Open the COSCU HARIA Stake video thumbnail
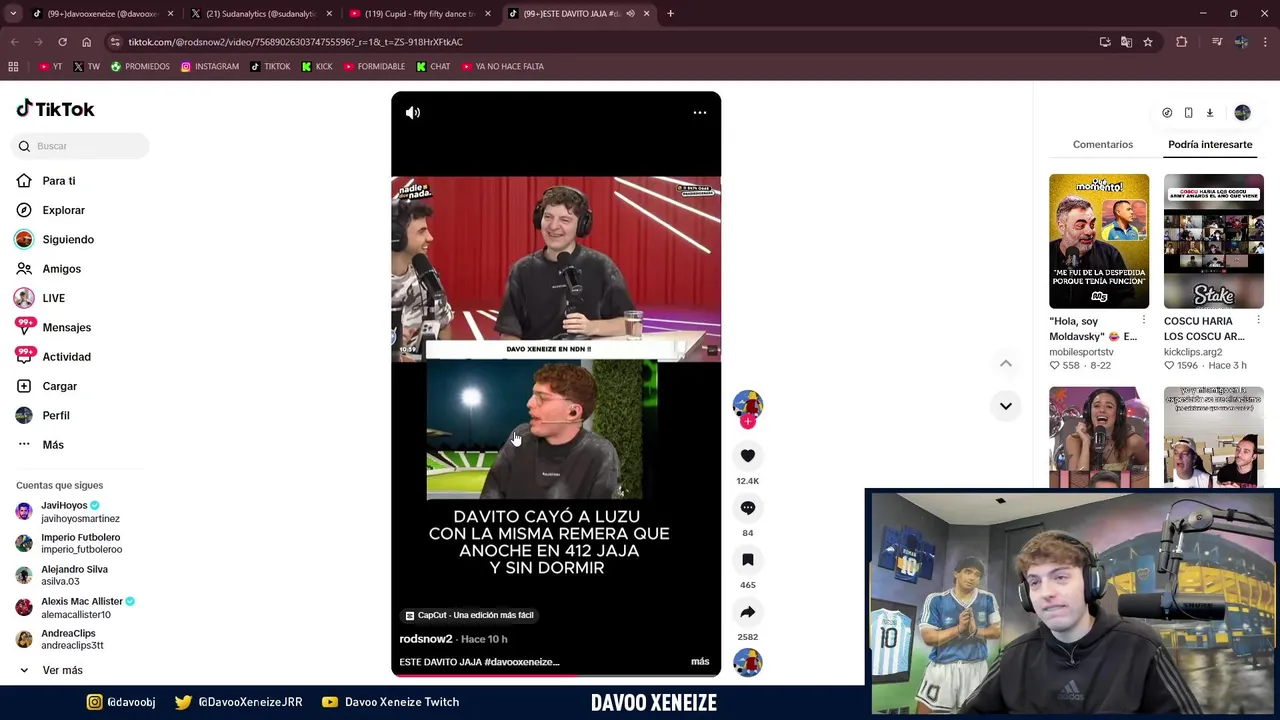The width and height of the screenshot is (1280, 720). 1214,241
